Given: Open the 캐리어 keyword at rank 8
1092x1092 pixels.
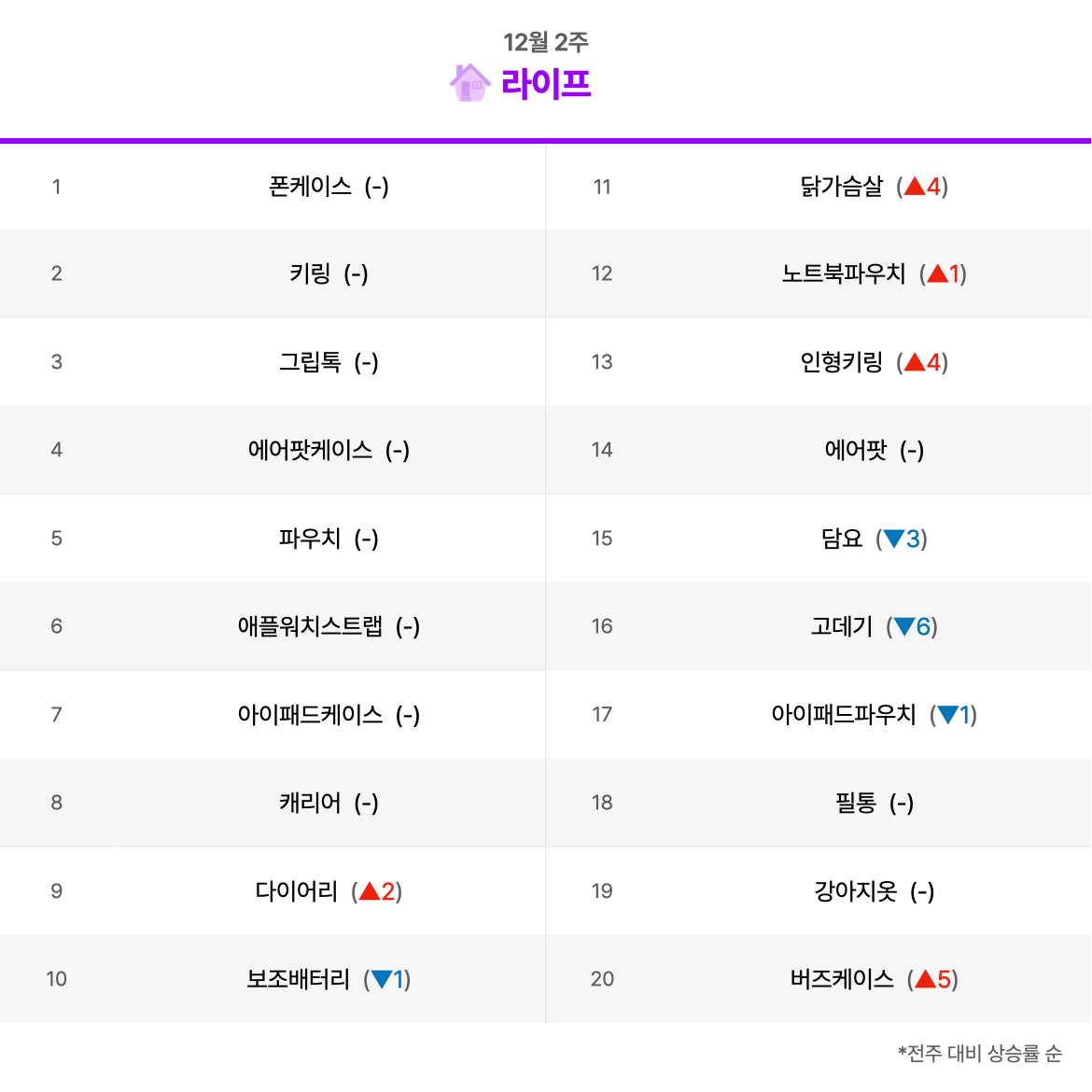Looking at the screenshot, I should tap(311, 803).
